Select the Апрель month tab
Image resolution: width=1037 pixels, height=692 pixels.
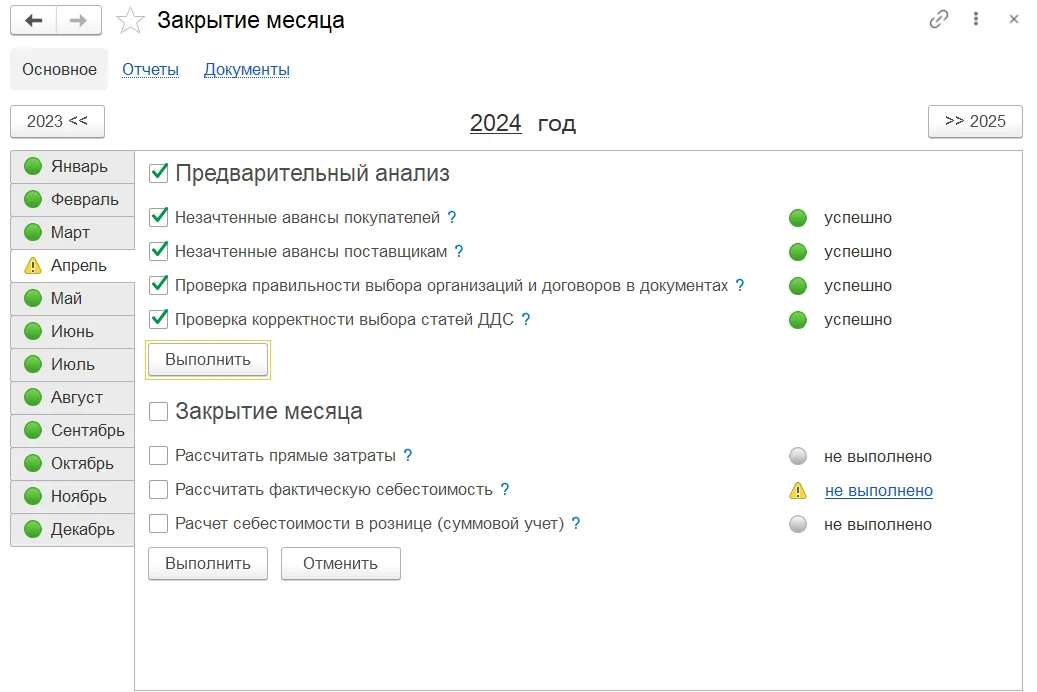pyautogui.click(x=73, y=266)
